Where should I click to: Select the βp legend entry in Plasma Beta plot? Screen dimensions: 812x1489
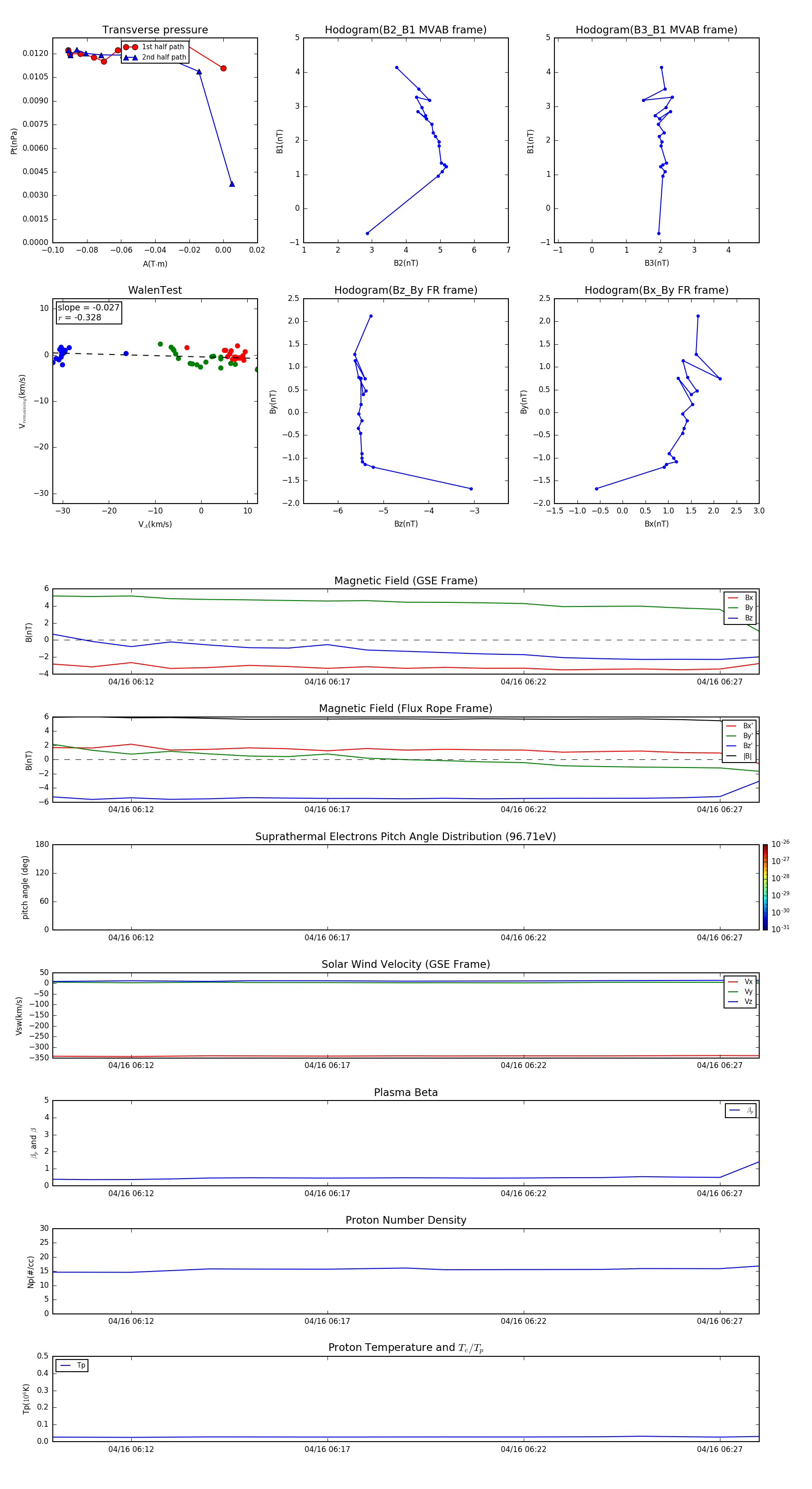click(x=741, y=1110)
